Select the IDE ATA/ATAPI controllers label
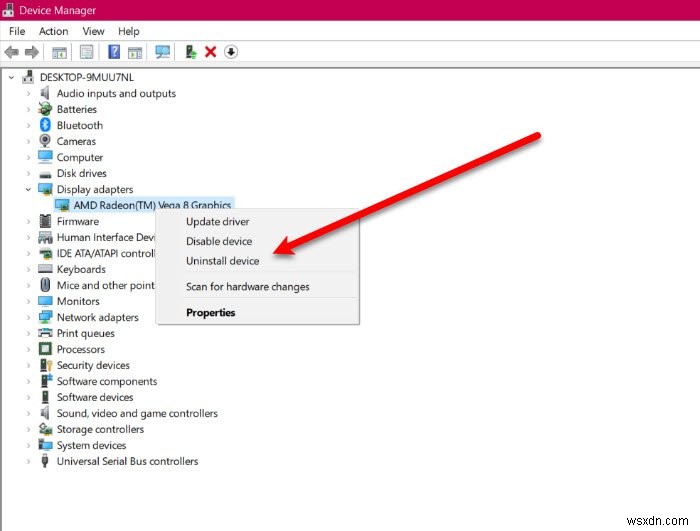 click(106, 253)
